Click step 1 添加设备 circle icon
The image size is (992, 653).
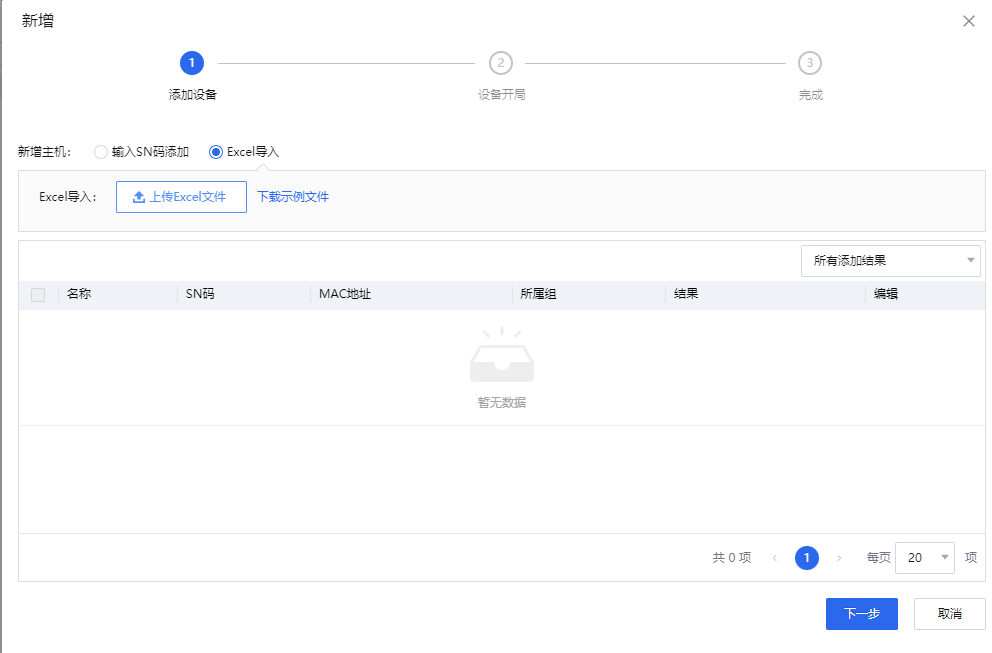192,63
